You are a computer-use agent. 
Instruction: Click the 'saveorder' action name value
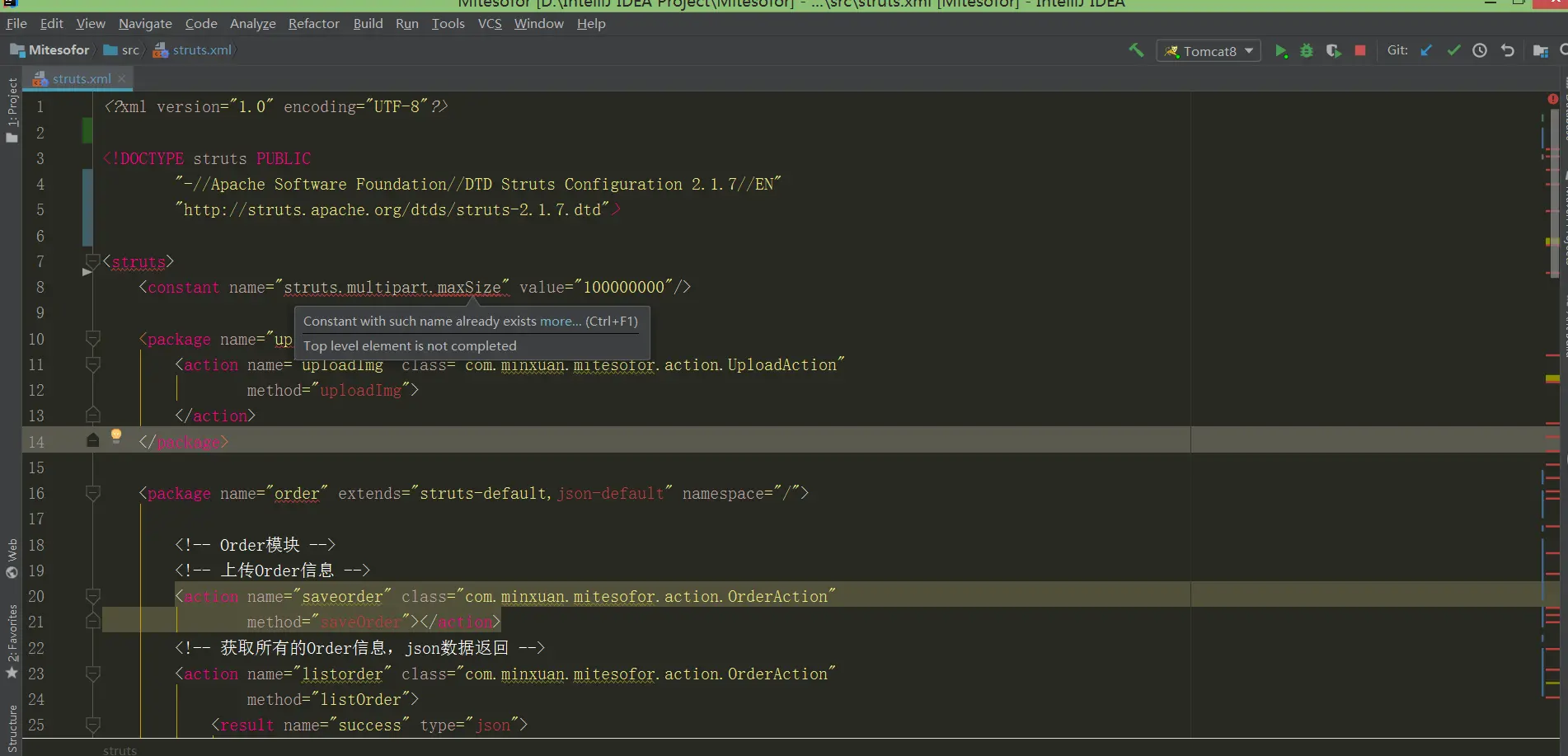[x=342, y=596]
